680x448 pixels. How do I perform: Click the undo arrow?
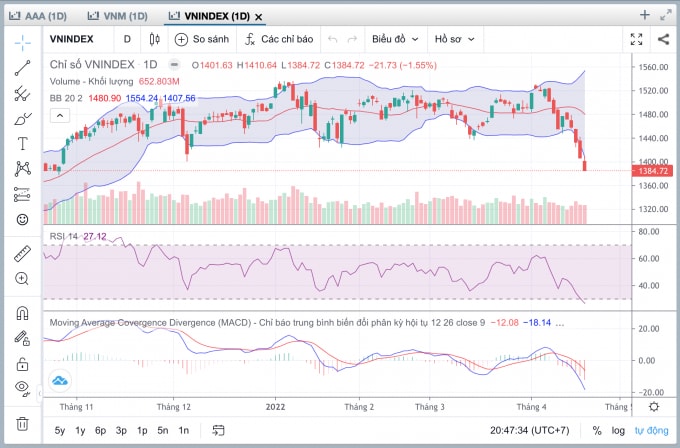pyautogui.click(x=333, y=39)
